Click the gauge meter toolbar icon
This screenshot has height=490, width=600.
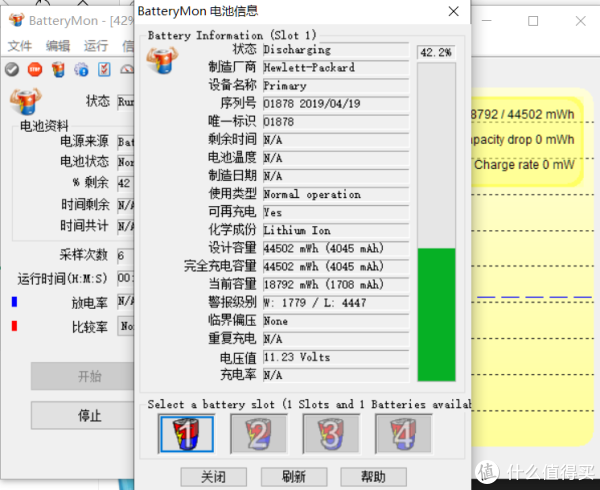(x=126, y=69)
